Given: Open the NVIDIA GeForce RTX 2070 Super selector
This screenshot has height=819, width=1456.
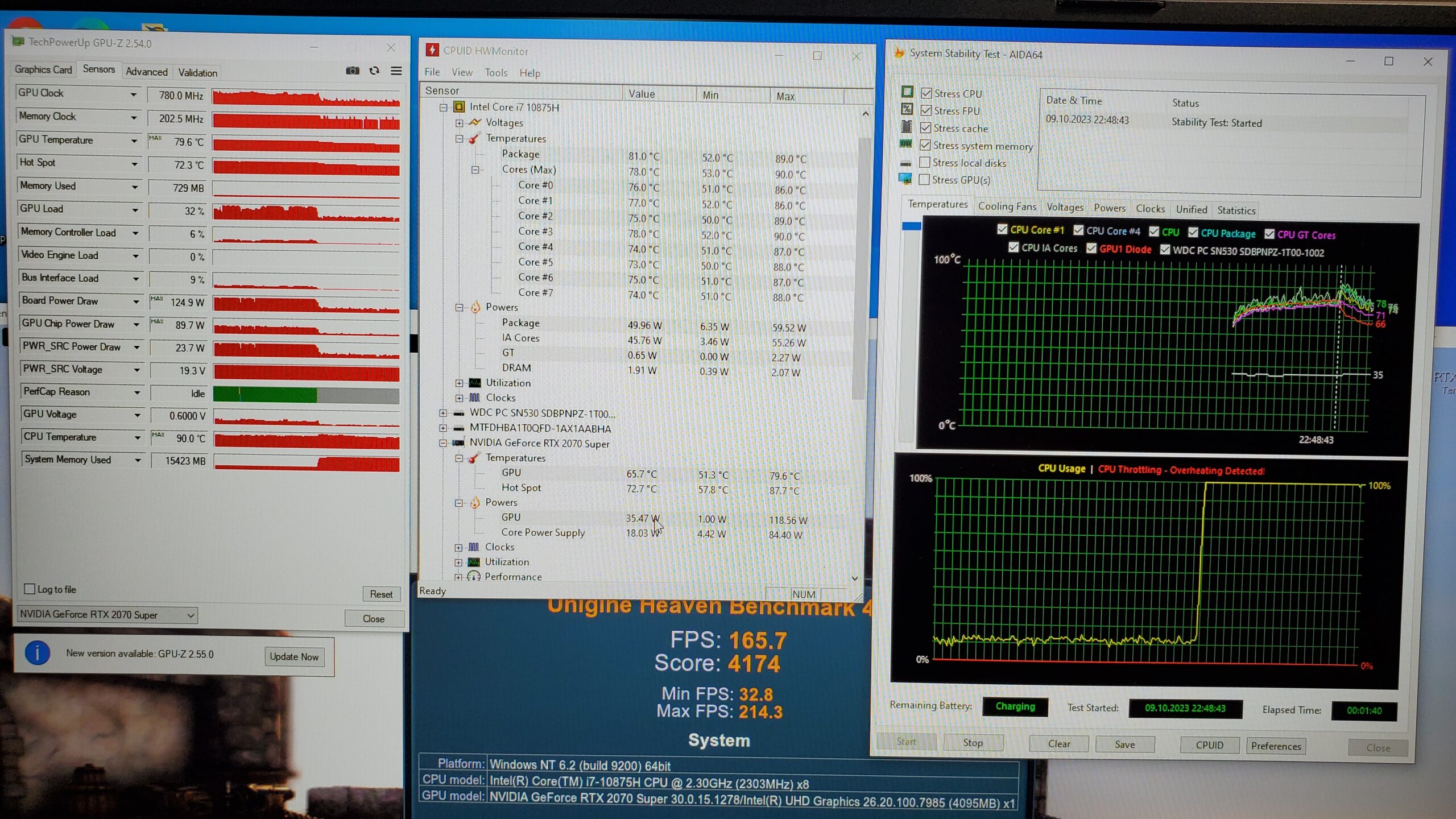Looking at the screenshot, I should (107, 615).
